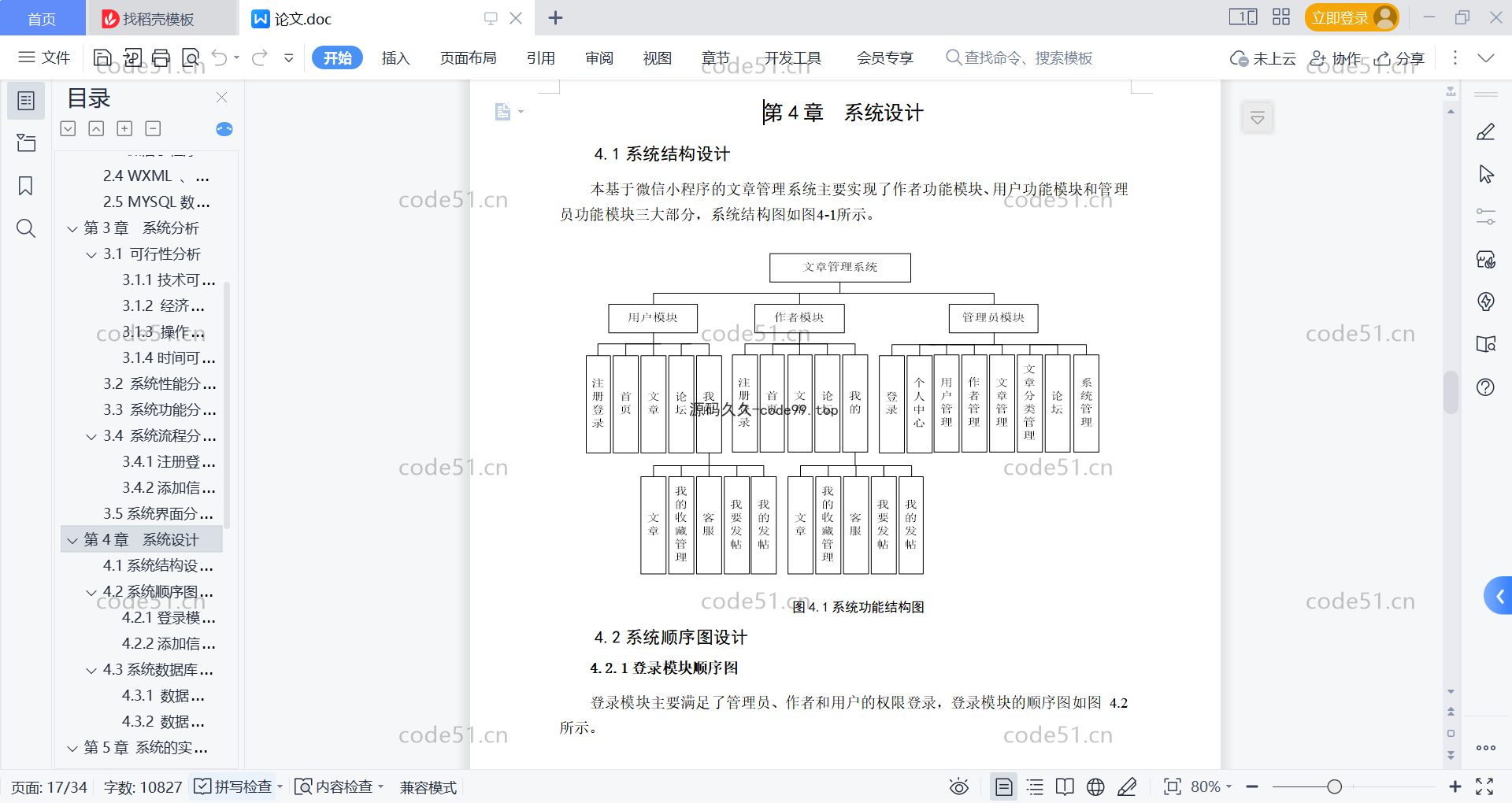Image resolution: width=1512 pixels, height=803 pixels.
Task: Collapse the 4.3 系统数据库 node
Action: pos(91,671)
